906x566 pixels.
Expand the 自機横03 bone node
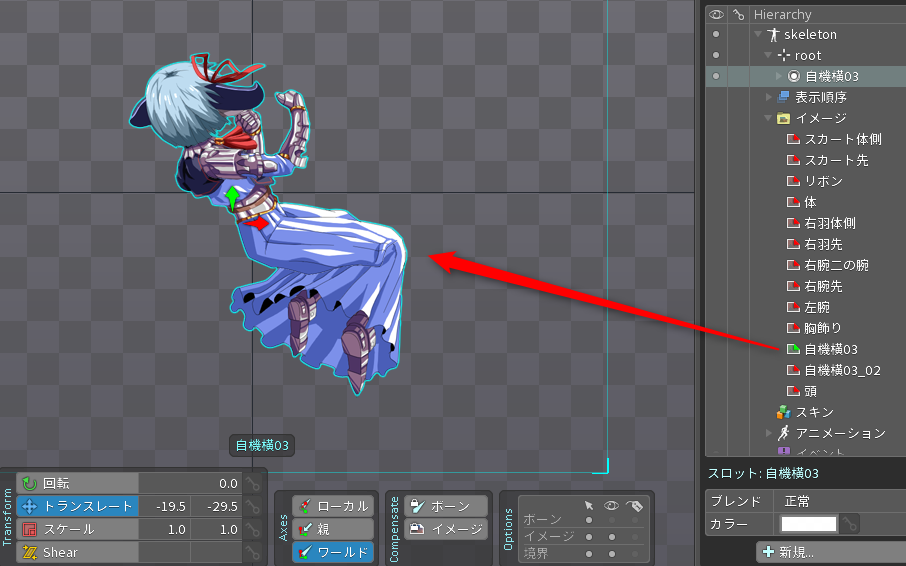pos(778,76)
